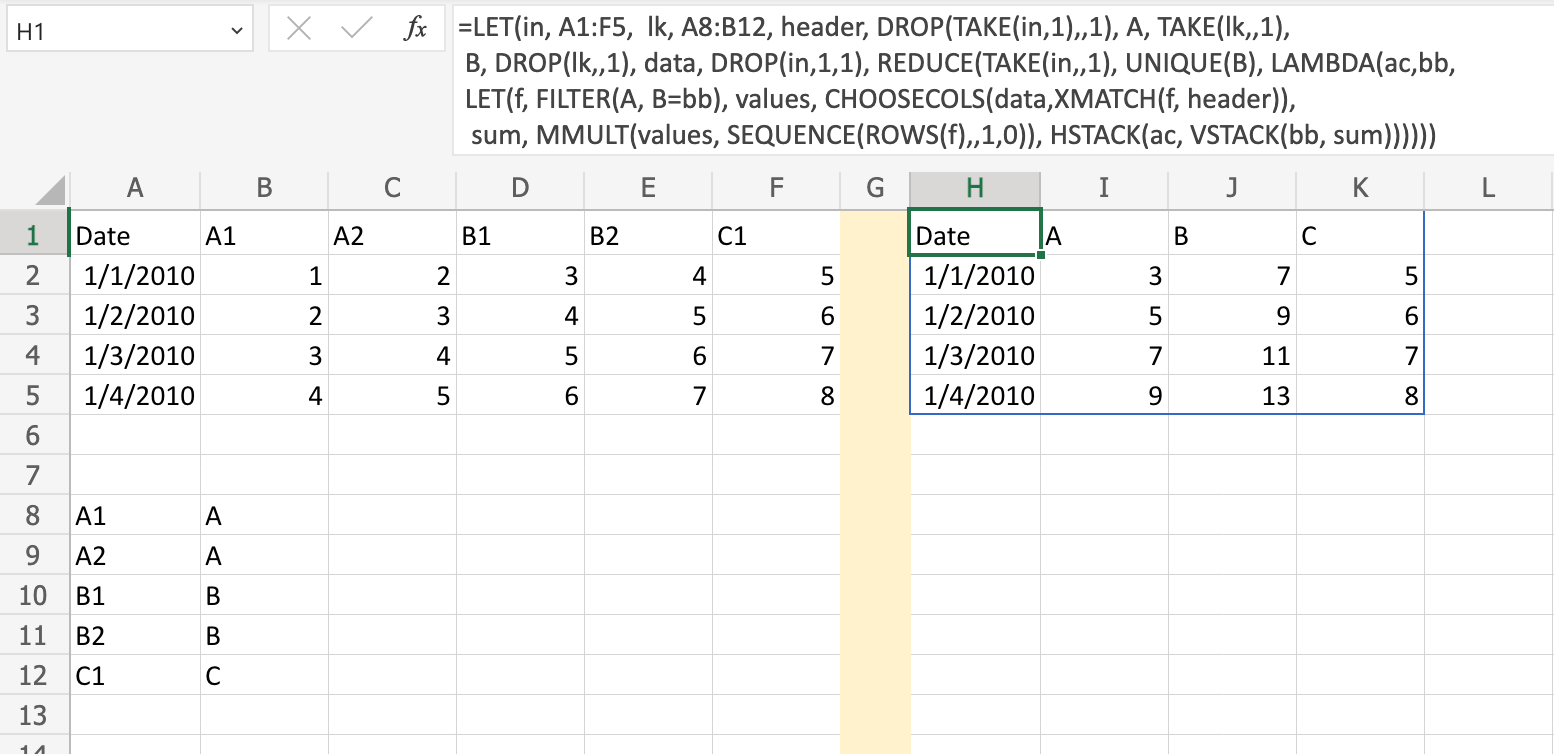Click the fill handle on cell H1

tap(1040, 253)
